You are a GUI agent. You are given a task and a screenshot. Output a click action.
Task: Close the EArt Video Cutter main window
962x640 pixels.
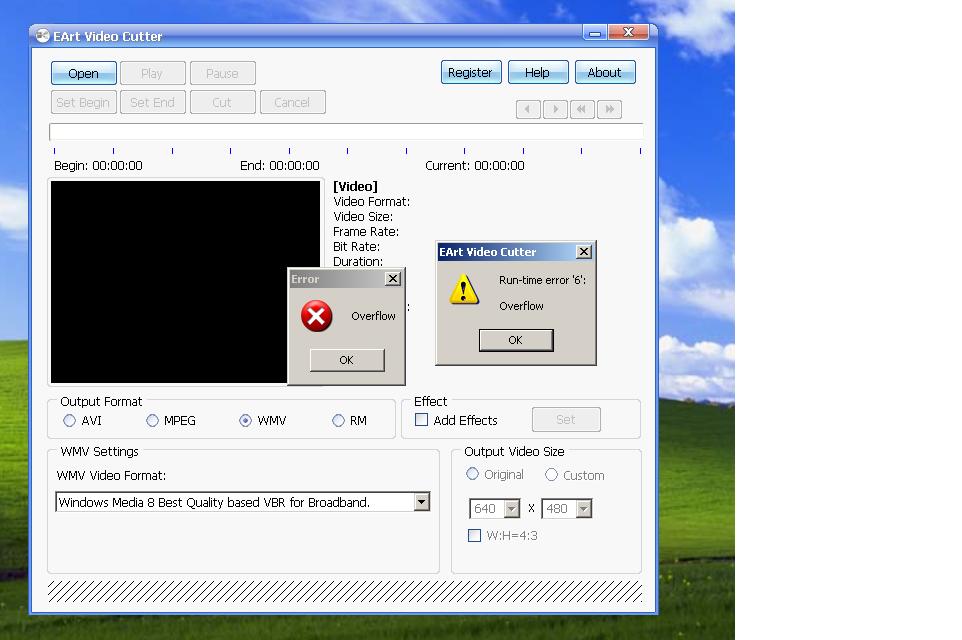[x=628, y=33]
